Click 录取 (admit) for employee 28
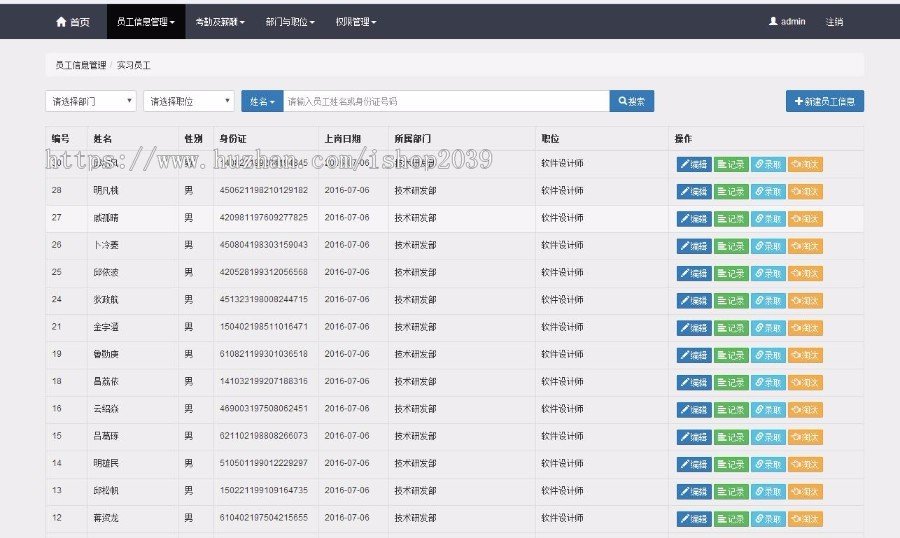This screenshot has width=900, height=538. coord(768,191)
